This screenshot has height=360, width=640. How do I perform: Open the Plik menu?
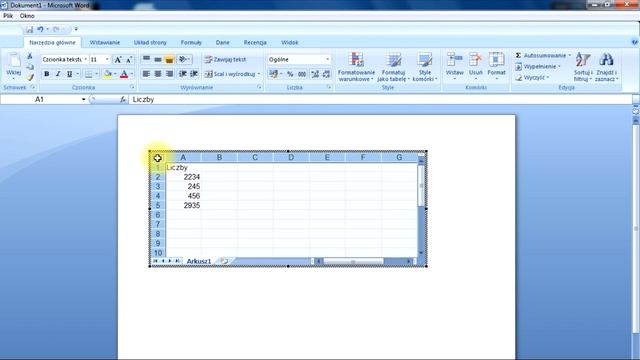click(8, 16)
